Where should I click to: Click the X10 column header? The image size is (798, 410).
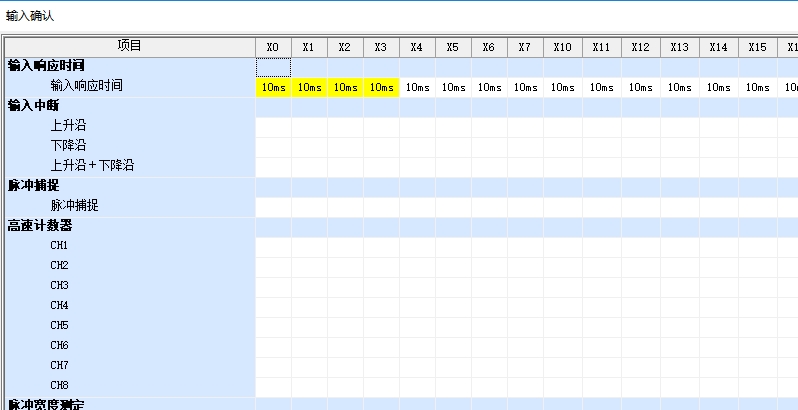pos(562,47)
